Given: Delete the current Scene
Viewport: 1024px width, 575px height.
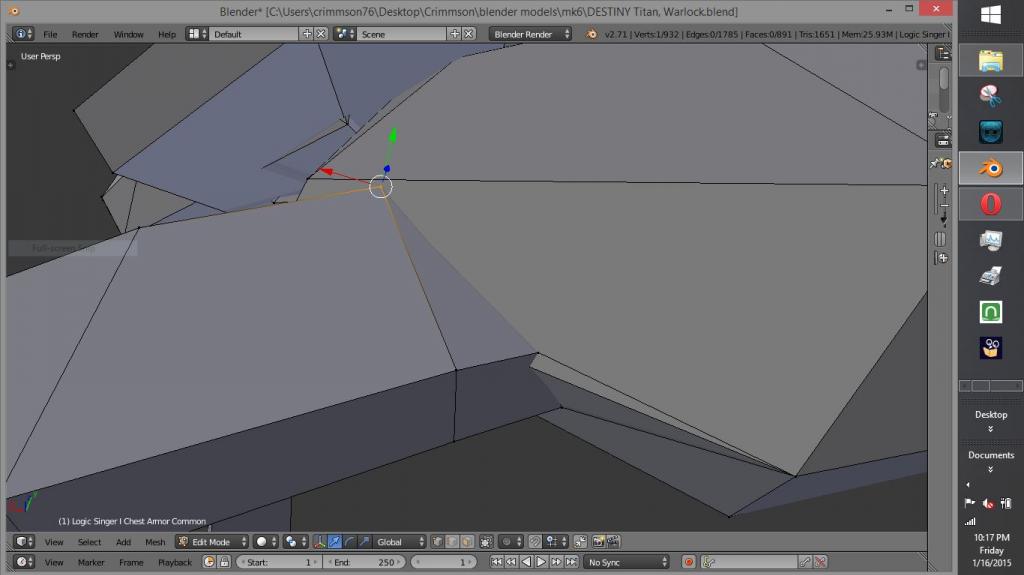Looking at the screenshot, I should (x=468, y=34).
